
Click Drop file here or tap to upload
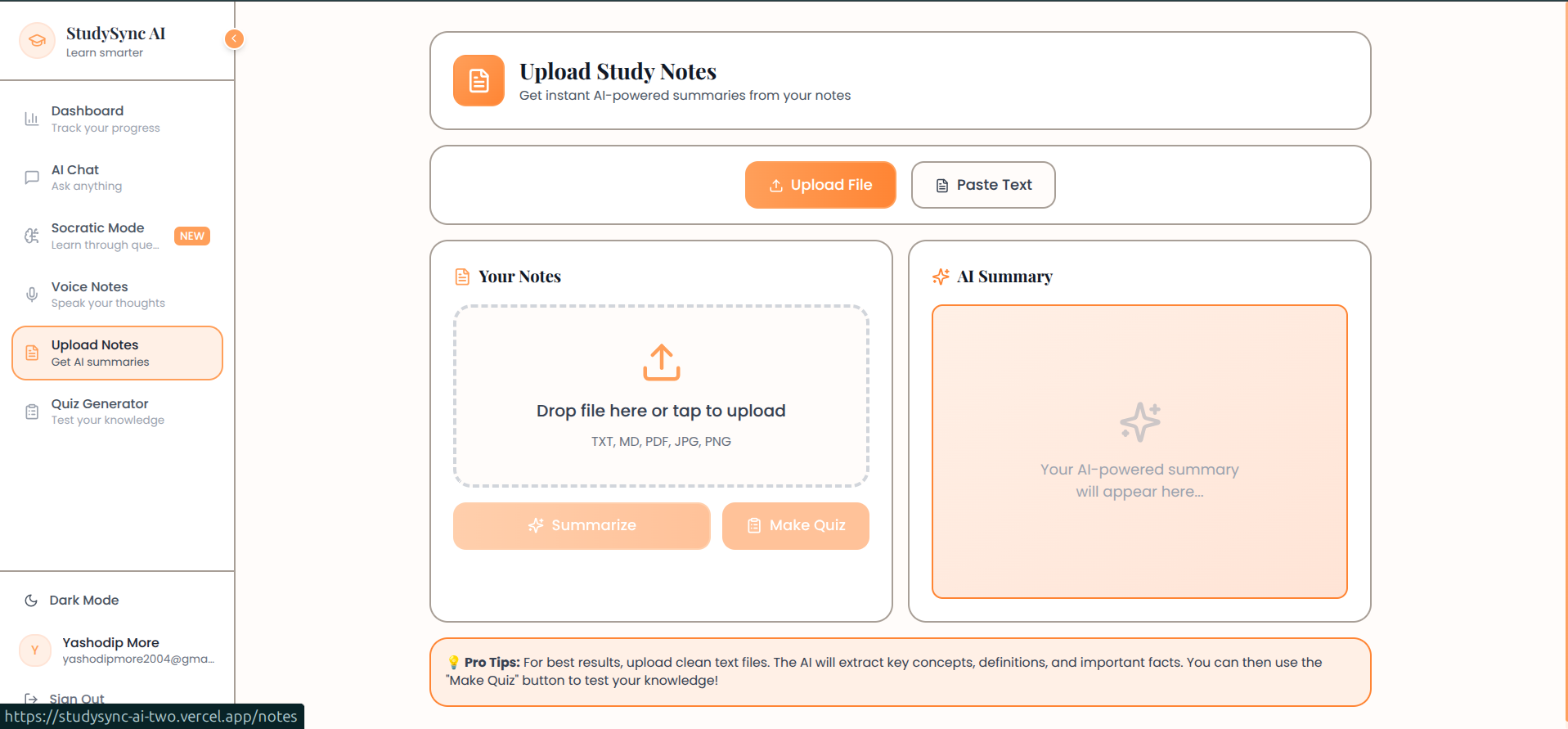pyautogui.click(x=661, y=411)
